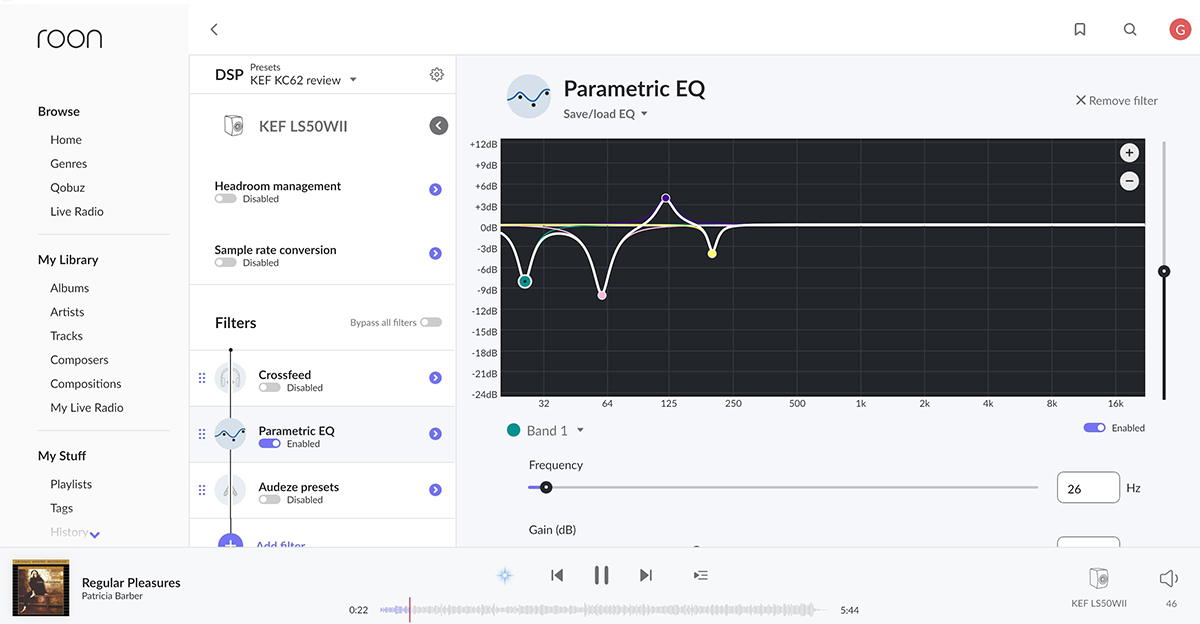This screenshot has height=624, width=1200.
Task: Enable the Crossfeed filter toggle
Action: click(x=269, y=388)
